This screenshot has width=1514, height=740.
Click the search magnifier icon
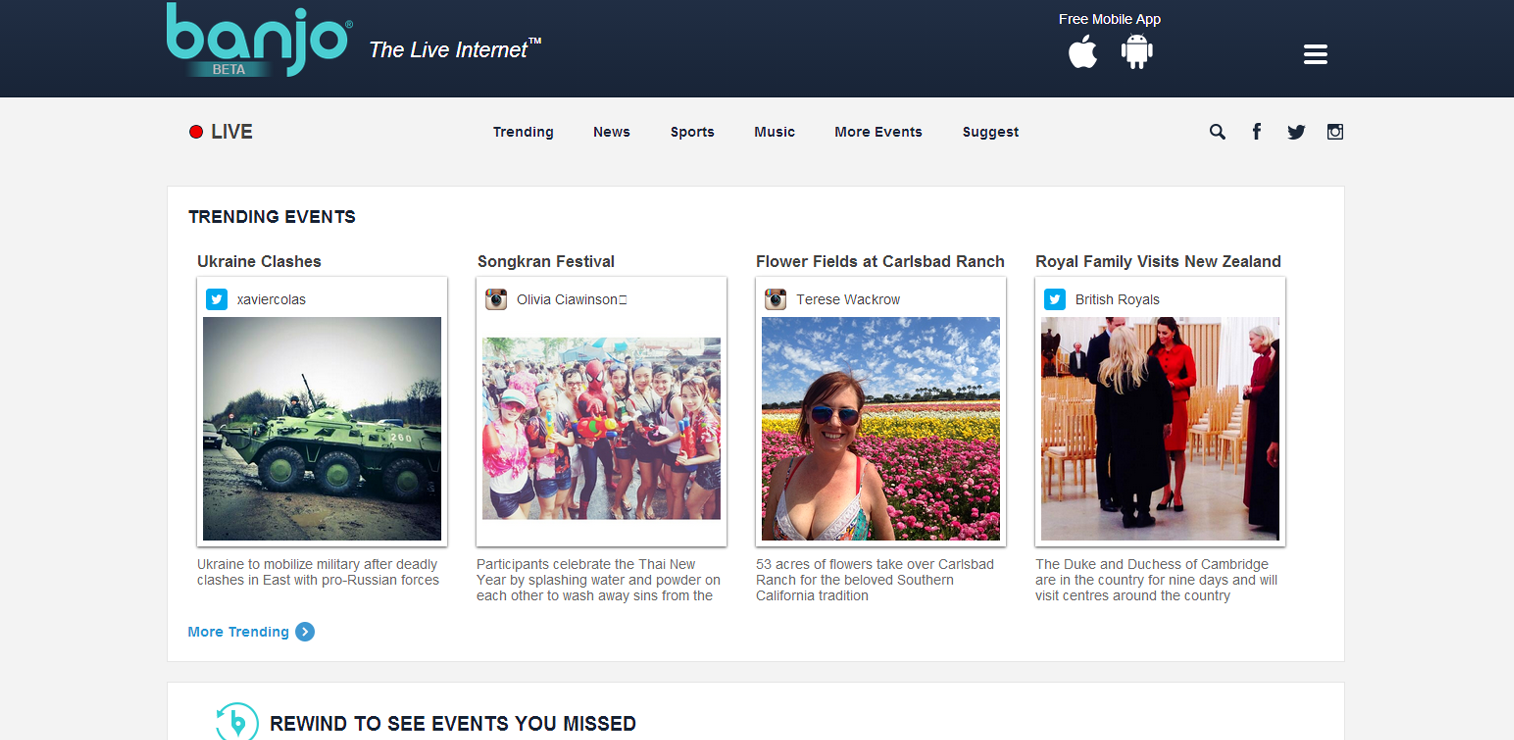pos(1217,132)
